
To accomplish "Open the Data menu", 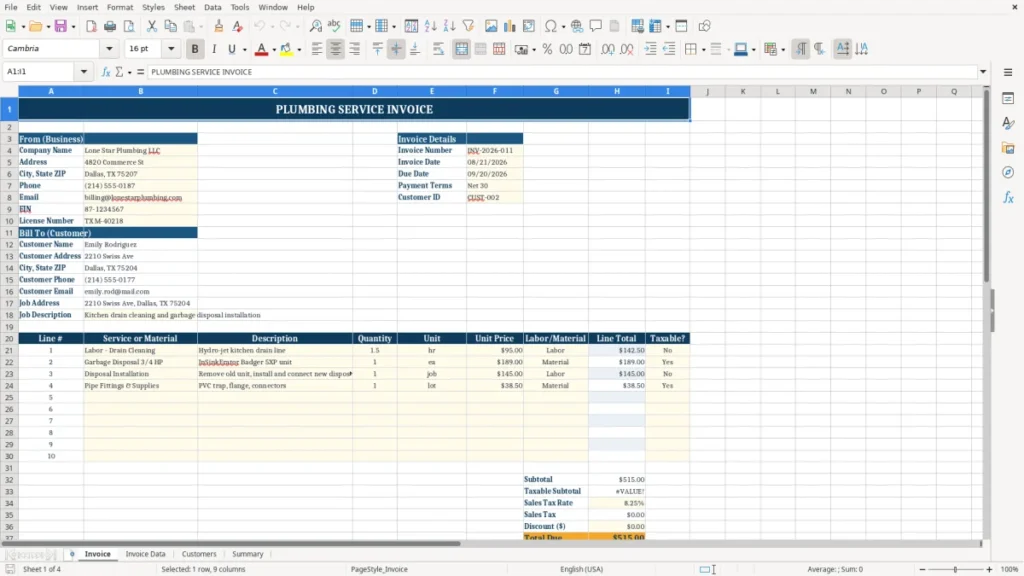I will [x=212, y=7].
